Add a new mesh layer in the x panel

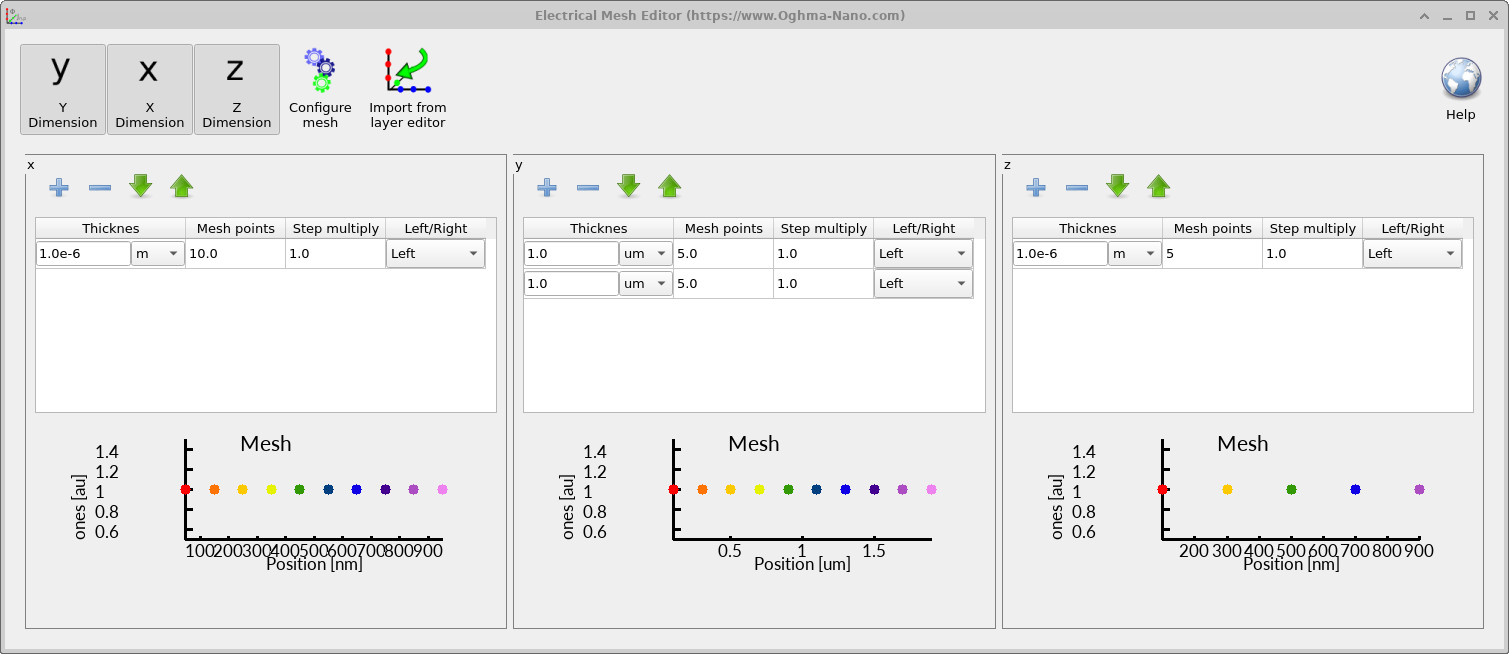(59, 186)
